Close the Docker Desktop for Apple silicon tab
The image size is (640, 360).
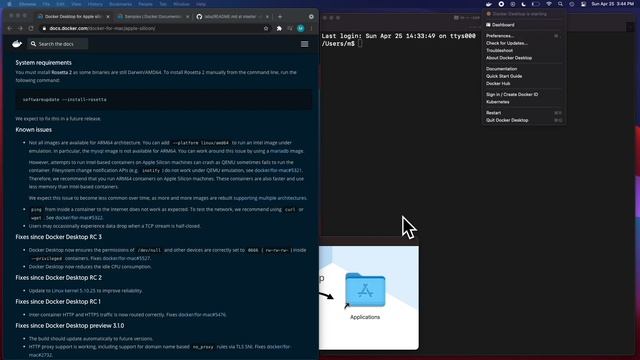pos(108,17)
